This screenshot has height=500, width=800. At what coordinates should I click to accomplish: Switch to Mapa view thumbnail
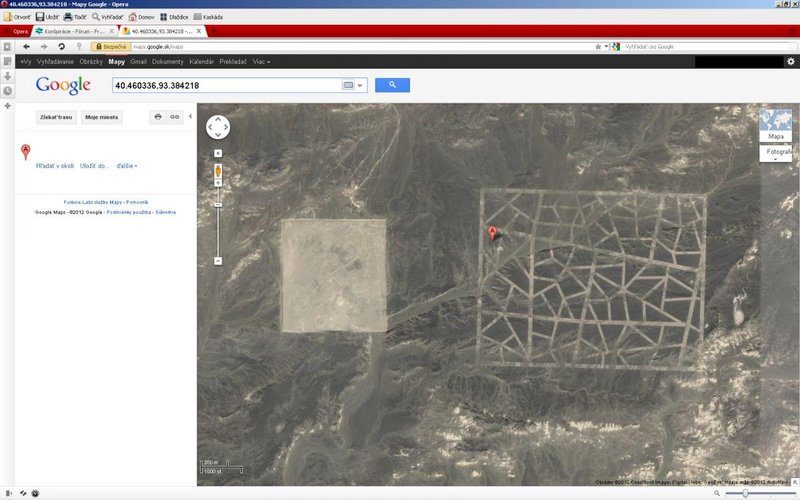775,126
